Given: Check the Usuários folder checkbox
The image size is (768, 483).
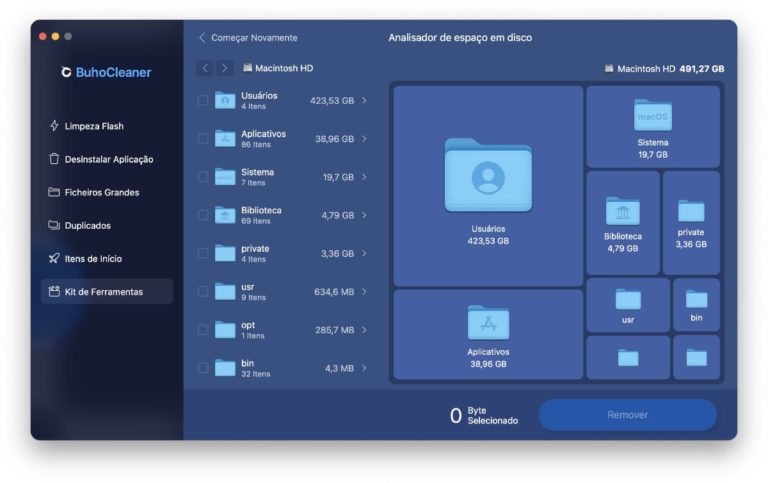Looking at the screenshot, I should [x=203, y=100].
